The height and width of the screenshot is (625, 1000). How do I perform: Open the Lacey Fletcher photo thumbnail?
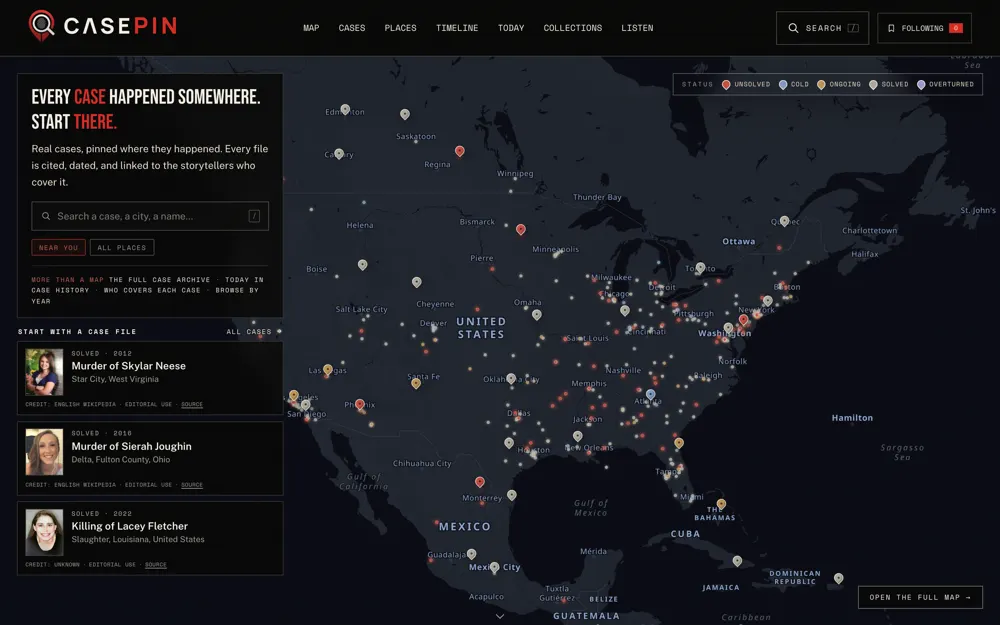(44, 532)
